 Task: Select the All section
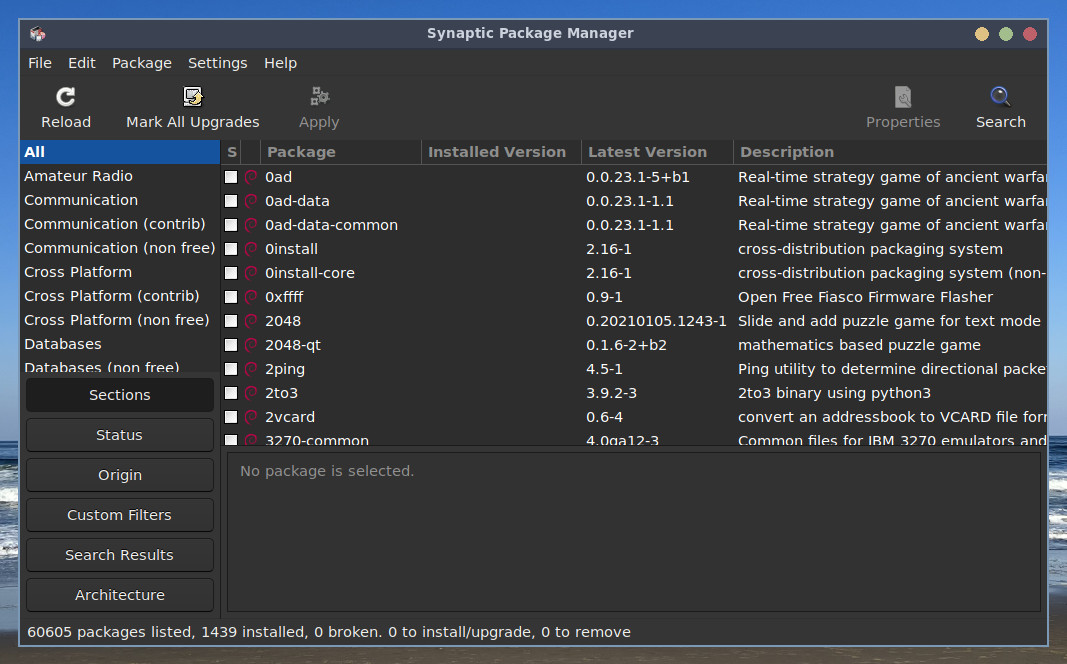(120, 152)
